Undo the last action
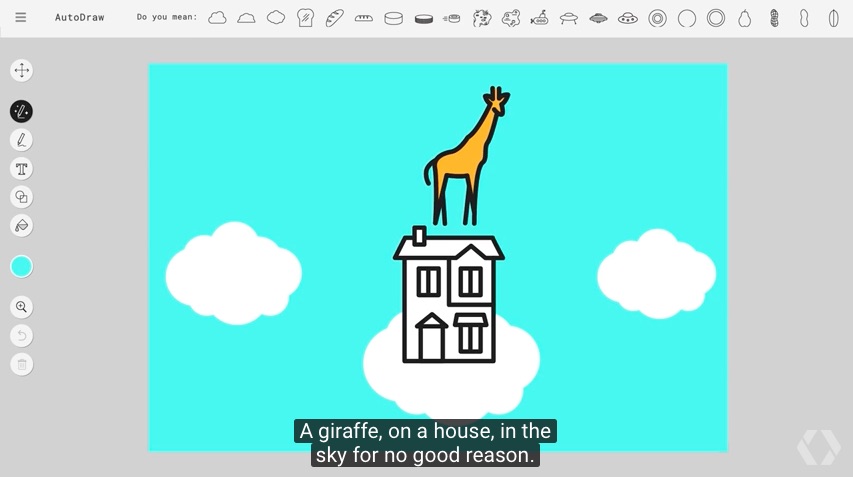Image resolution: width=853 pixels, height=477 pixels. tap(21, 336)
